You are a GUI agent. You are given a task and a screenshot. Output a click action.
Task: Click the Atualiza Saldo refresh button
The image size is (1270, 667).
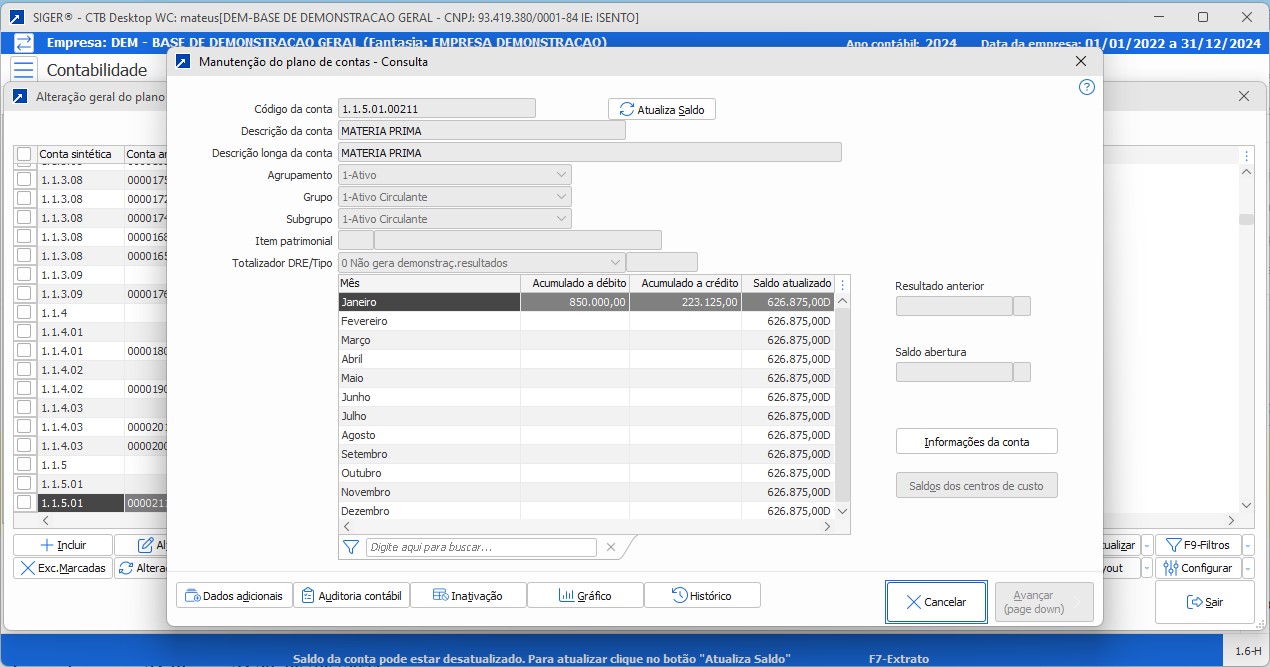662,109
